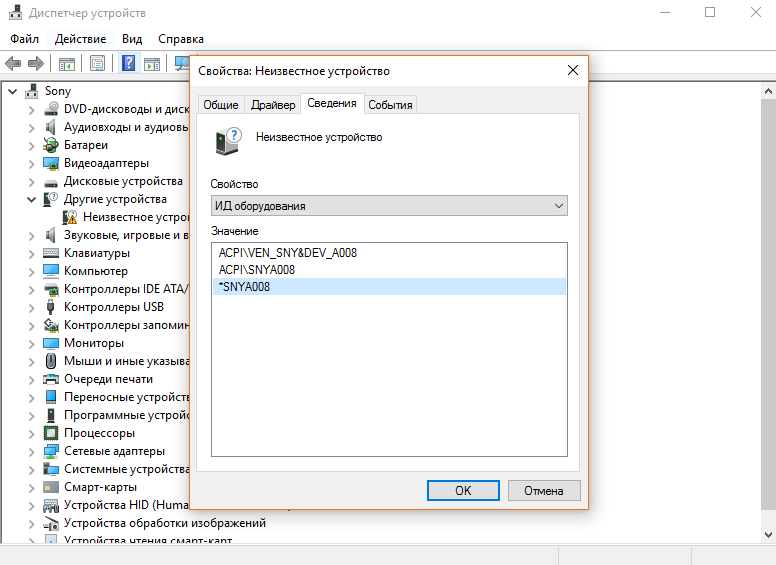Collapse the Другие устройства tree node
Screen dimensions: 776x565
tap(31, 199)
